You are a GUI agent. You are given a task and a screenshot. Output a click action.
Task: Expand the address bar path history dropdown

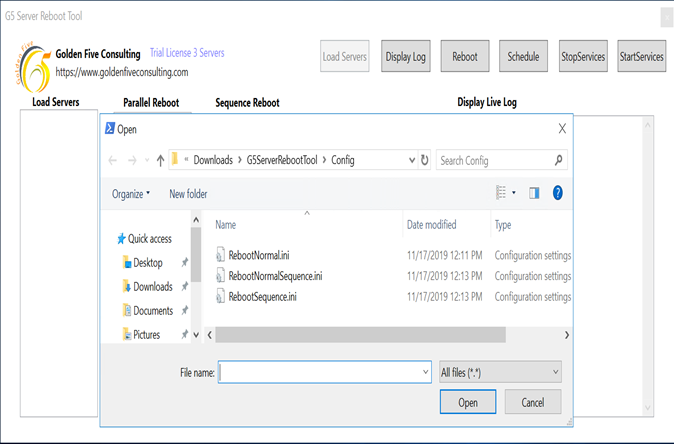[x=411, y=160]
